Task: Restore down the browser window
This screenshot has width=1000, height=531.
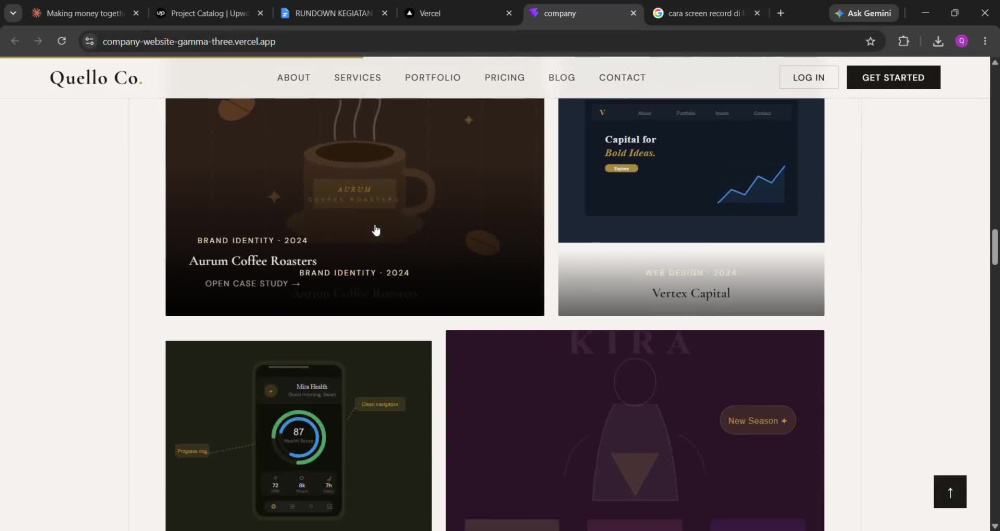Action: [x=955, y=13]
